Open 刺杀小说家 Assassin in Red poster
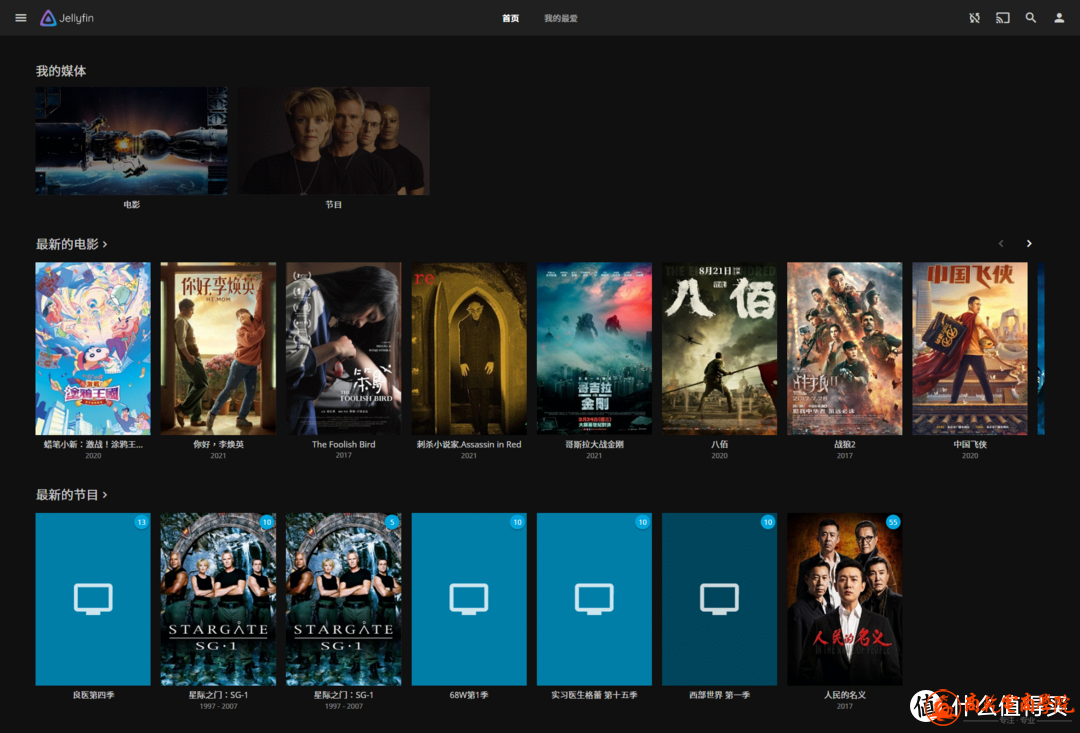This screenshot has width=1080, height=733. (469, 348)
